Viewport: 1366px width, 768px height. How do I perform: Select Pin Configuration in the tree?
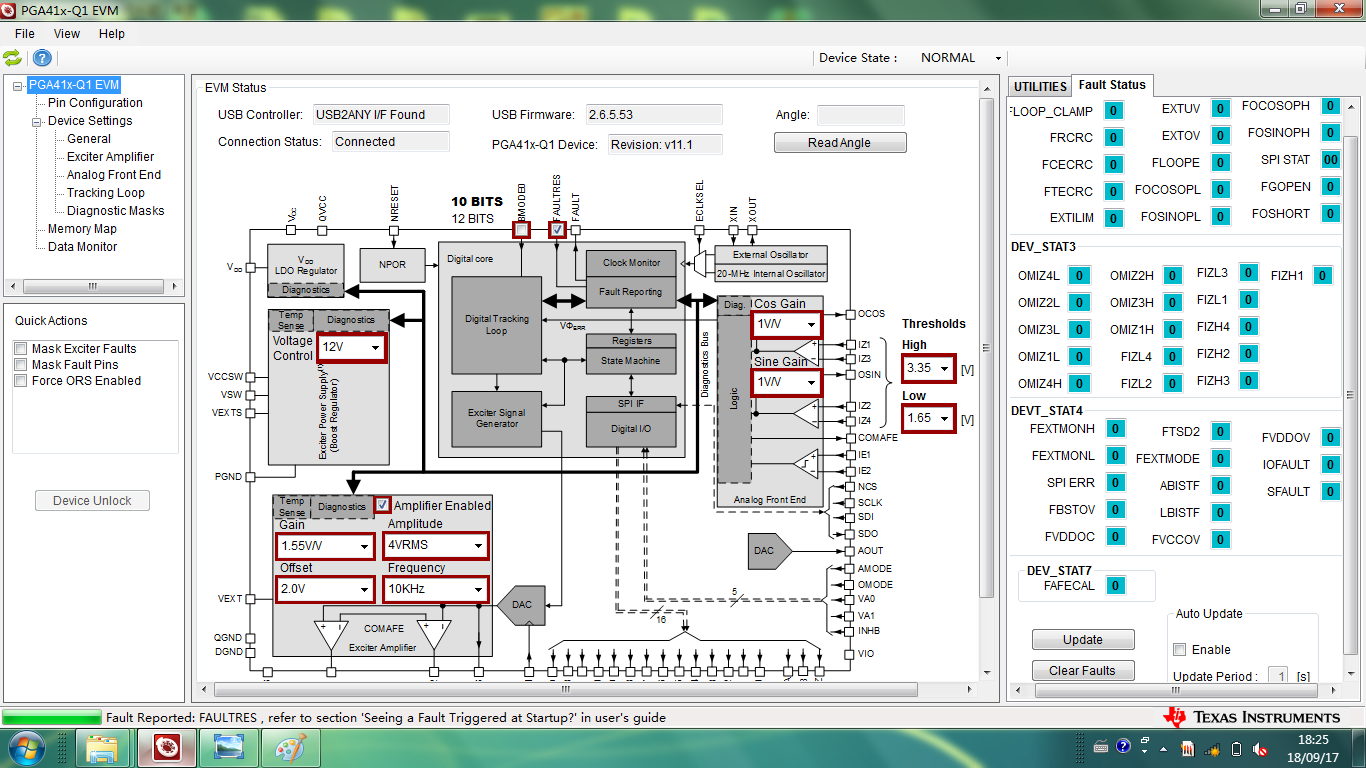95,103
